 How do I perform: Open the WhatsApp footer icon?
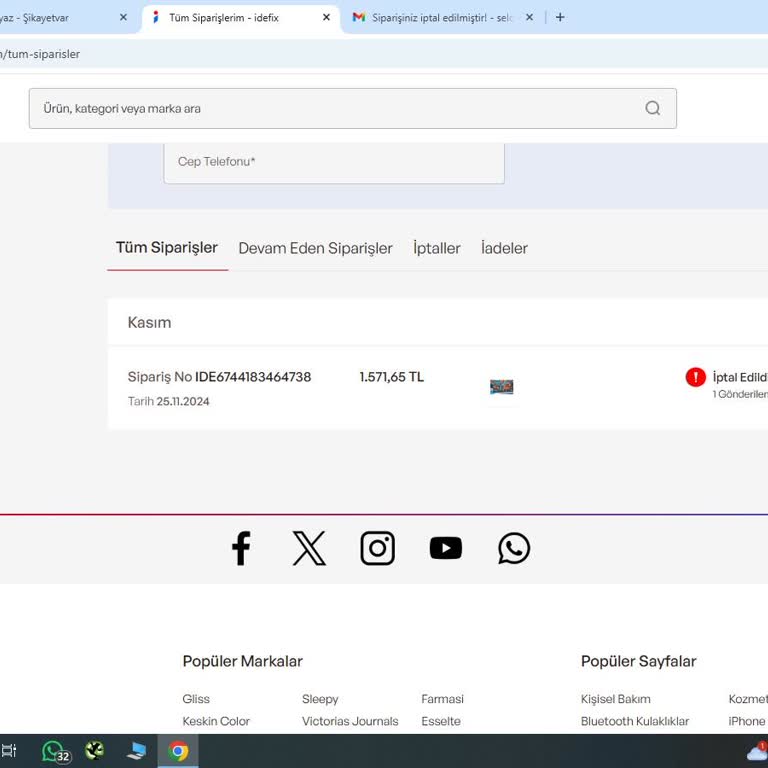pyautogui.click(x=514, y=548)
